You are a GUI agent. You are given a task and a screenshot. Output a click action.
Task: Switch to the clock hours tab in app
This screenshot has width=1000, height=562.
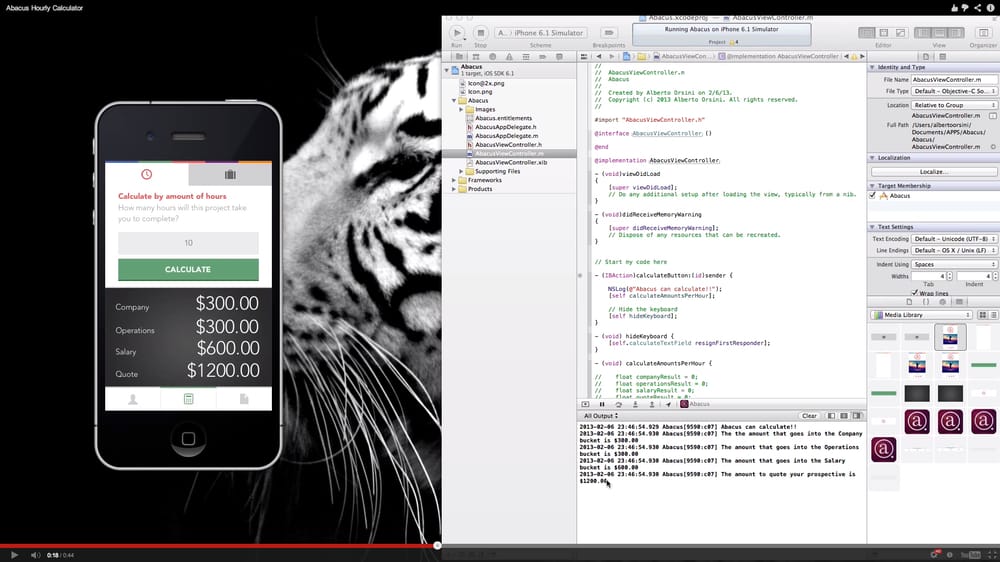(x=147, y=174)
